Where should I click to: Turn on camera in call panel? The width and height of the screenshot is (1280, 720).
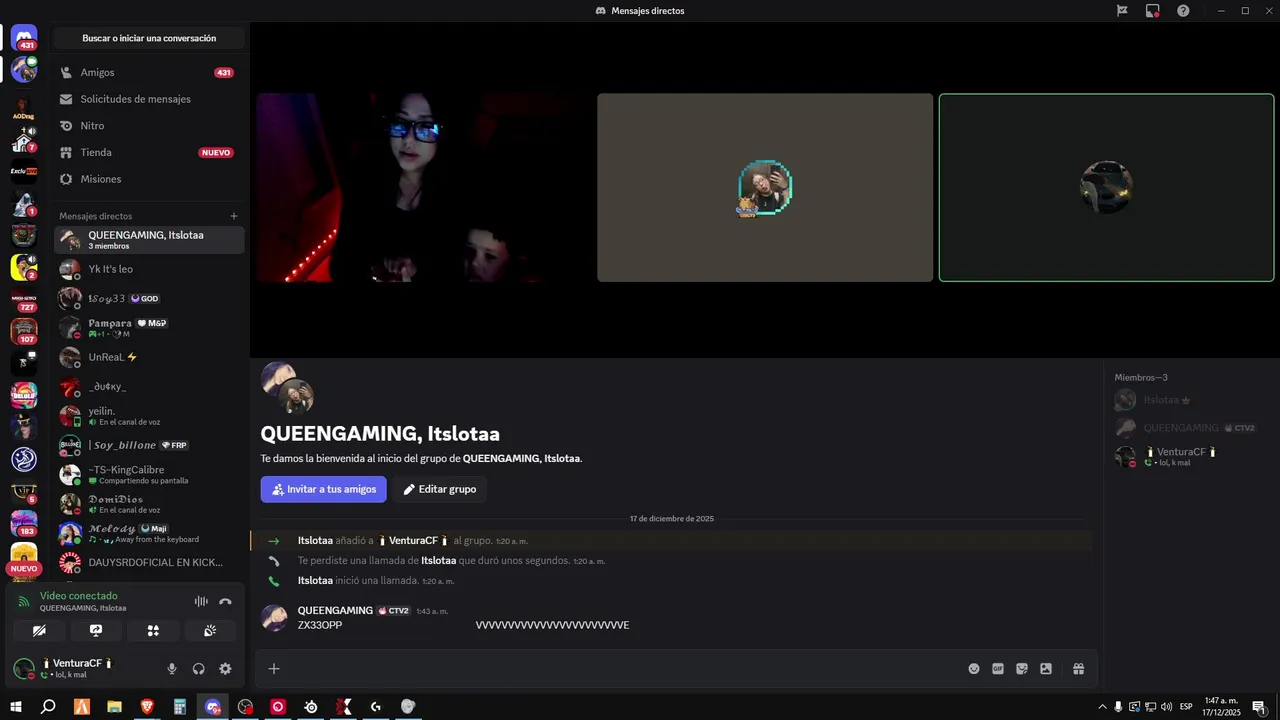pyautogui.click(x=39, y=631)
